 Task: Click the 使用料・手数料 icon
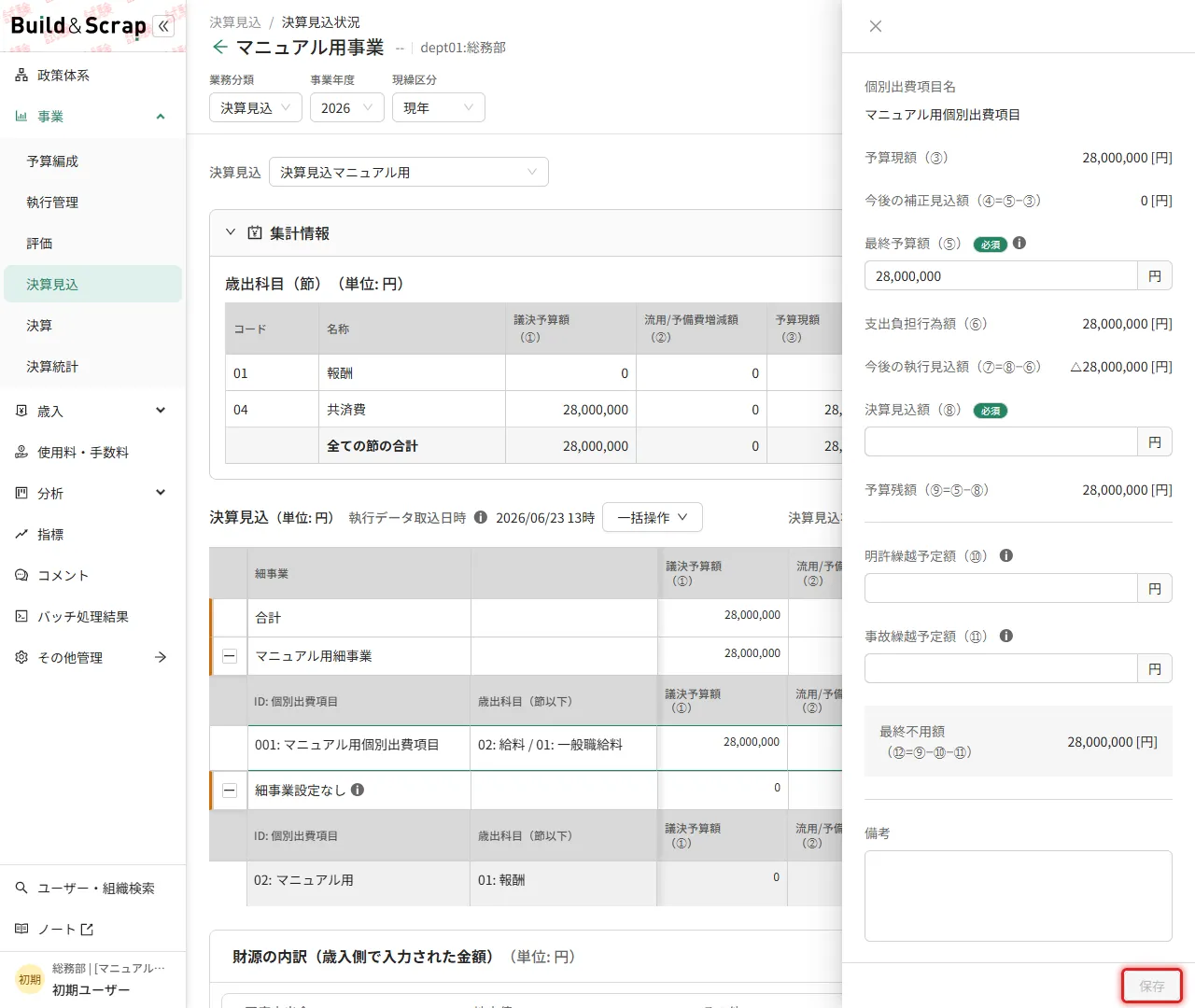tap(21, 452)
